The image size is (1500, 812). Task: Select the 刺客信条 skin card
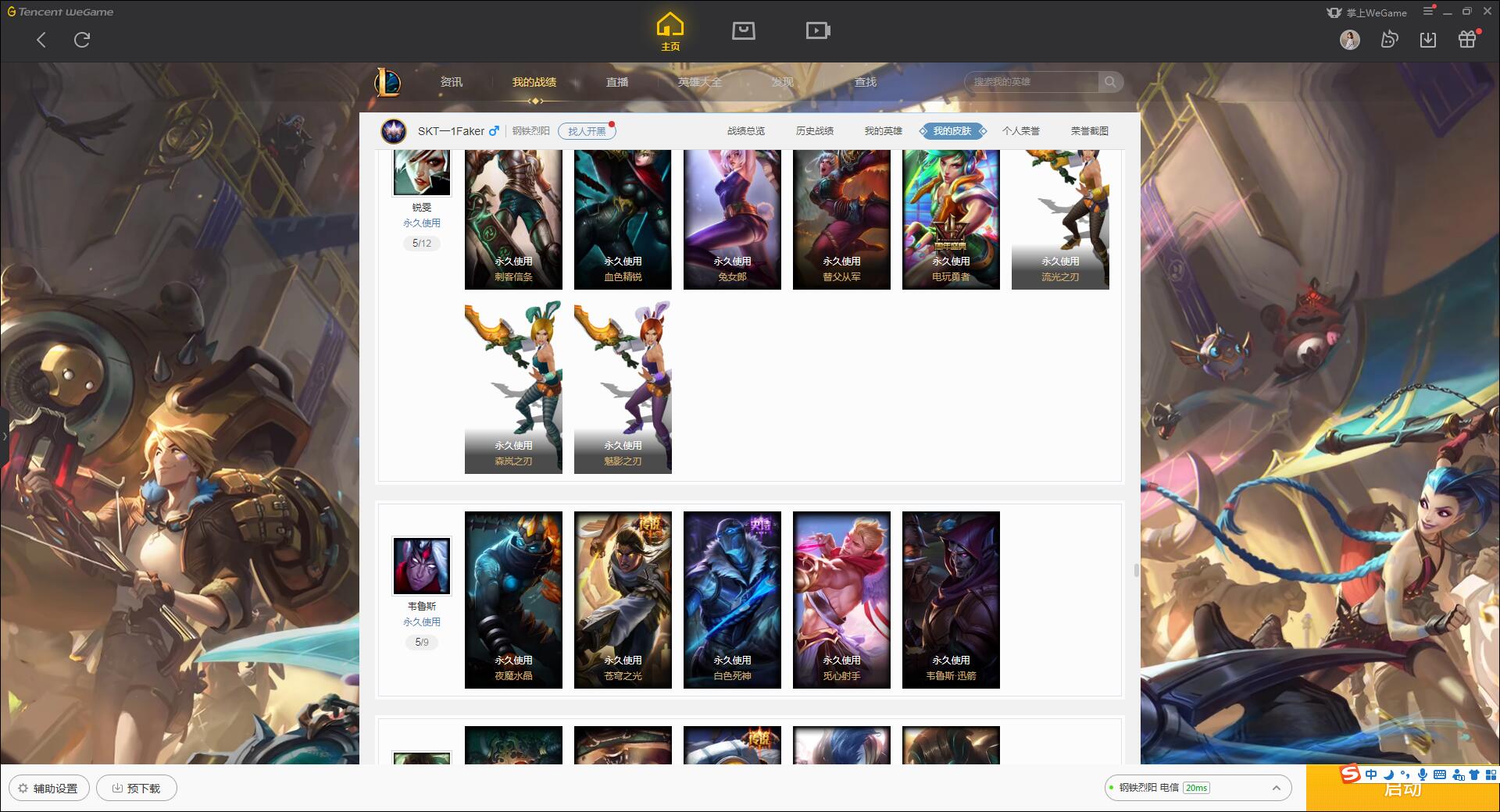click(513, 219)
